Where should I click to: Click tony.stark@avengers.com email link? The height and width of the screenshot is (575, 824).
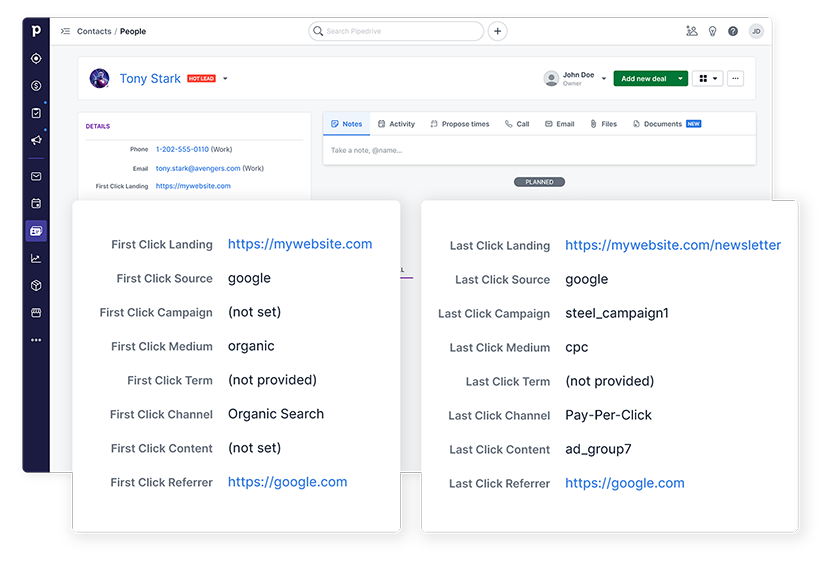198,168
